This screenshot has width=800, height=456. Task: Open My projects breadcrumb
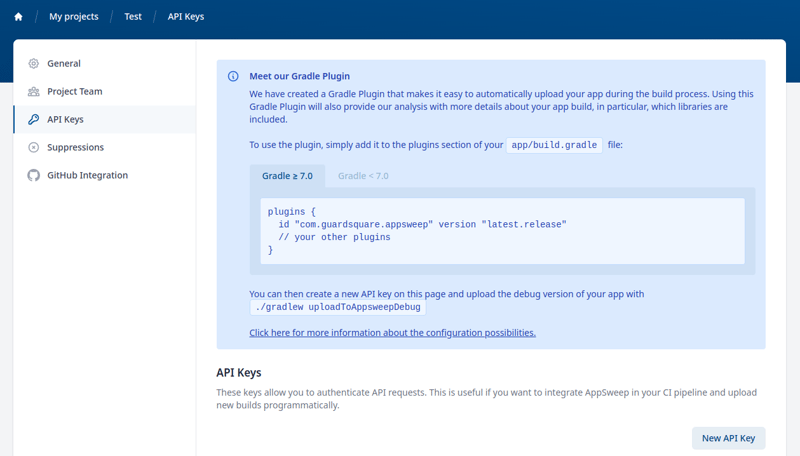click(73, 17)
